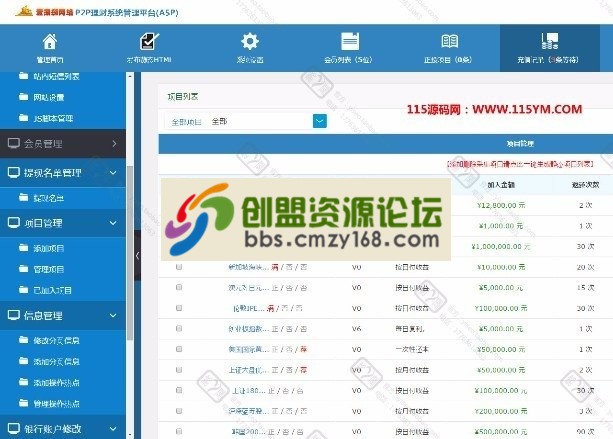
Task: Open 管理项目 in sidebar
Action: [x=48, y=269]
